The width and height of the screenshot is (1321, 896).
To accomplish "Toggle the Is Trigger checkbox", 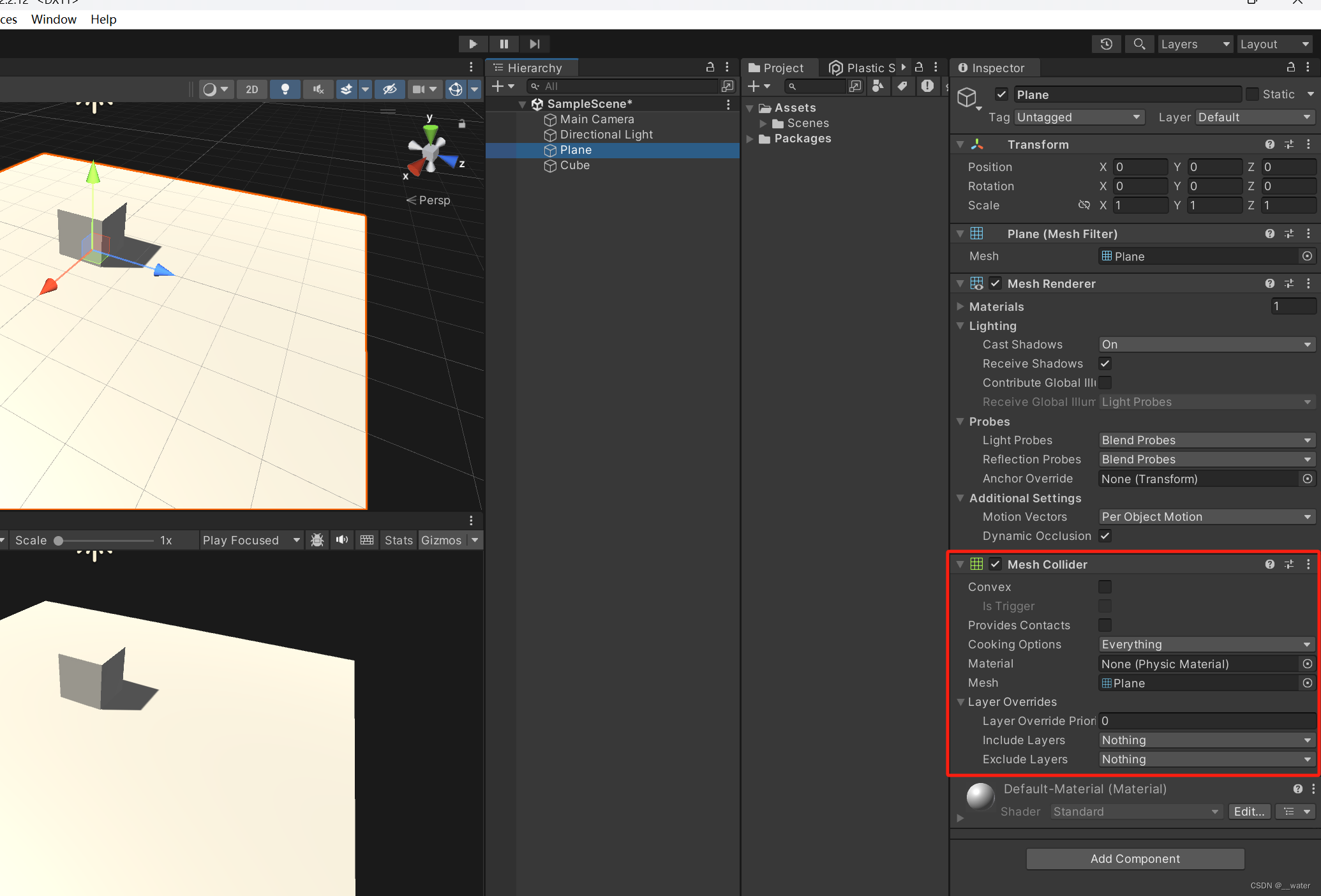I will click(1105, 606).
